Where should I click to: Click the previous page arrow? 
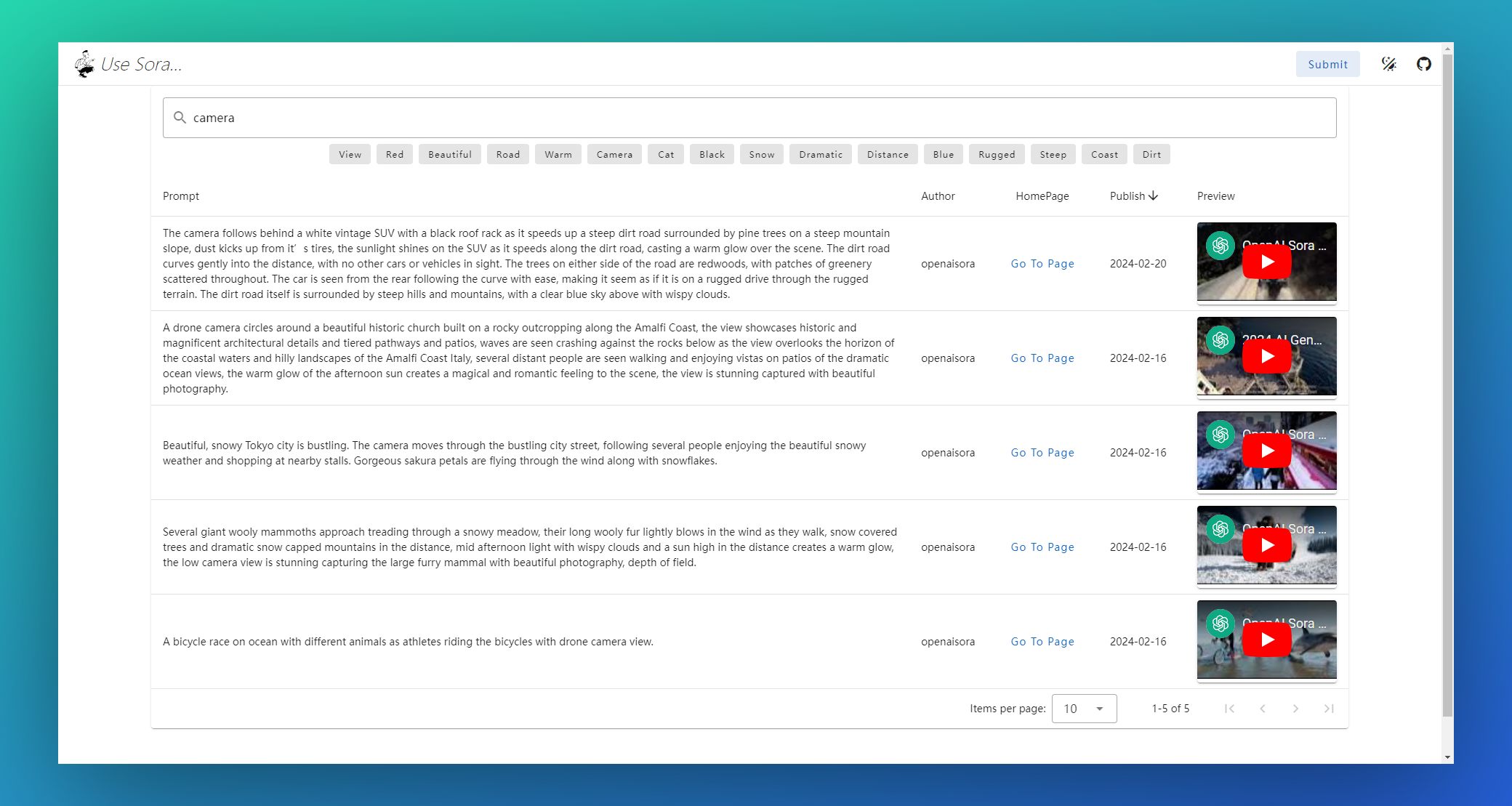pyautogui.click(x=1263, y=709)
